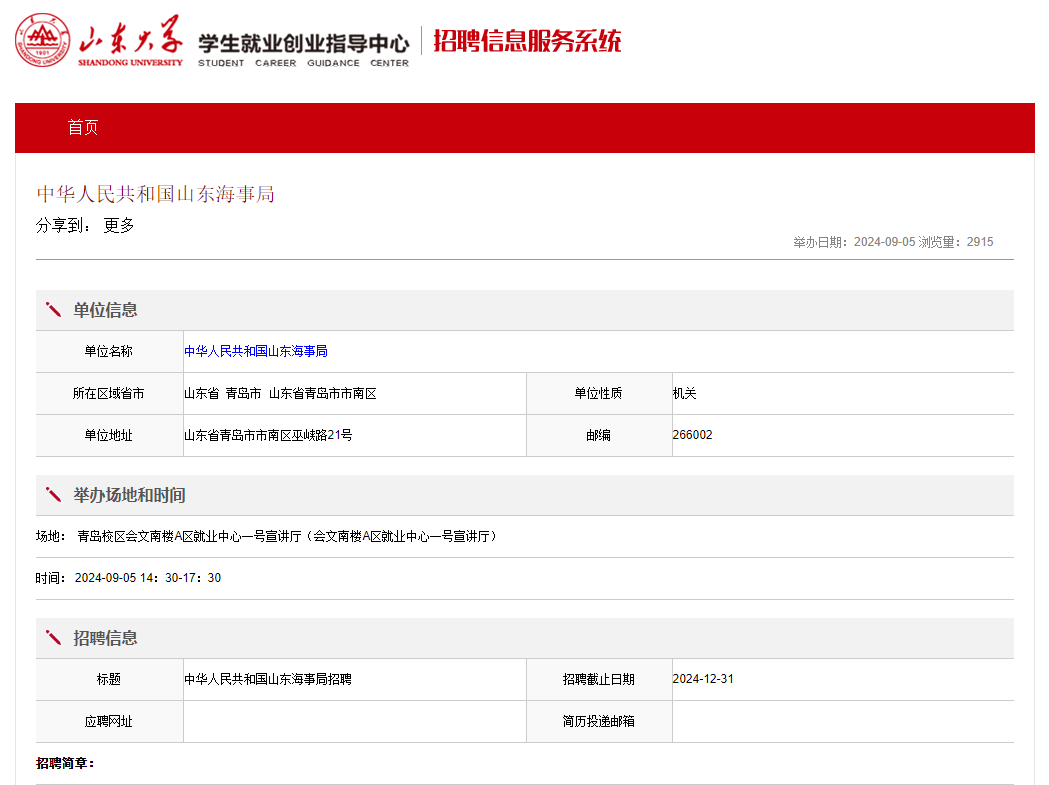This screenshot has width=1049, height=785.
Task: Click the postal code 266002
Action: pyautogui.click(x=692, y=435)
